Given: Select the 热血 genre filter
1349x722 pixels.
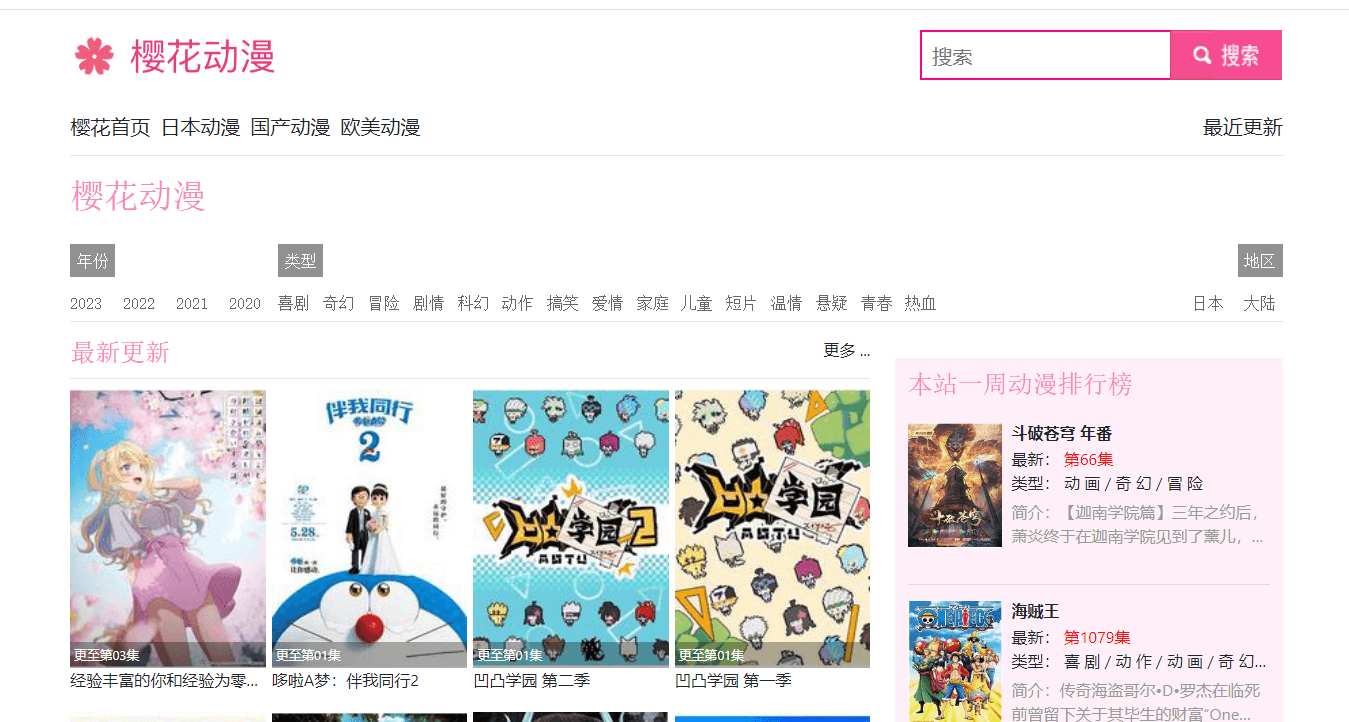Looking at the screenshot, I should pos(920,303).
